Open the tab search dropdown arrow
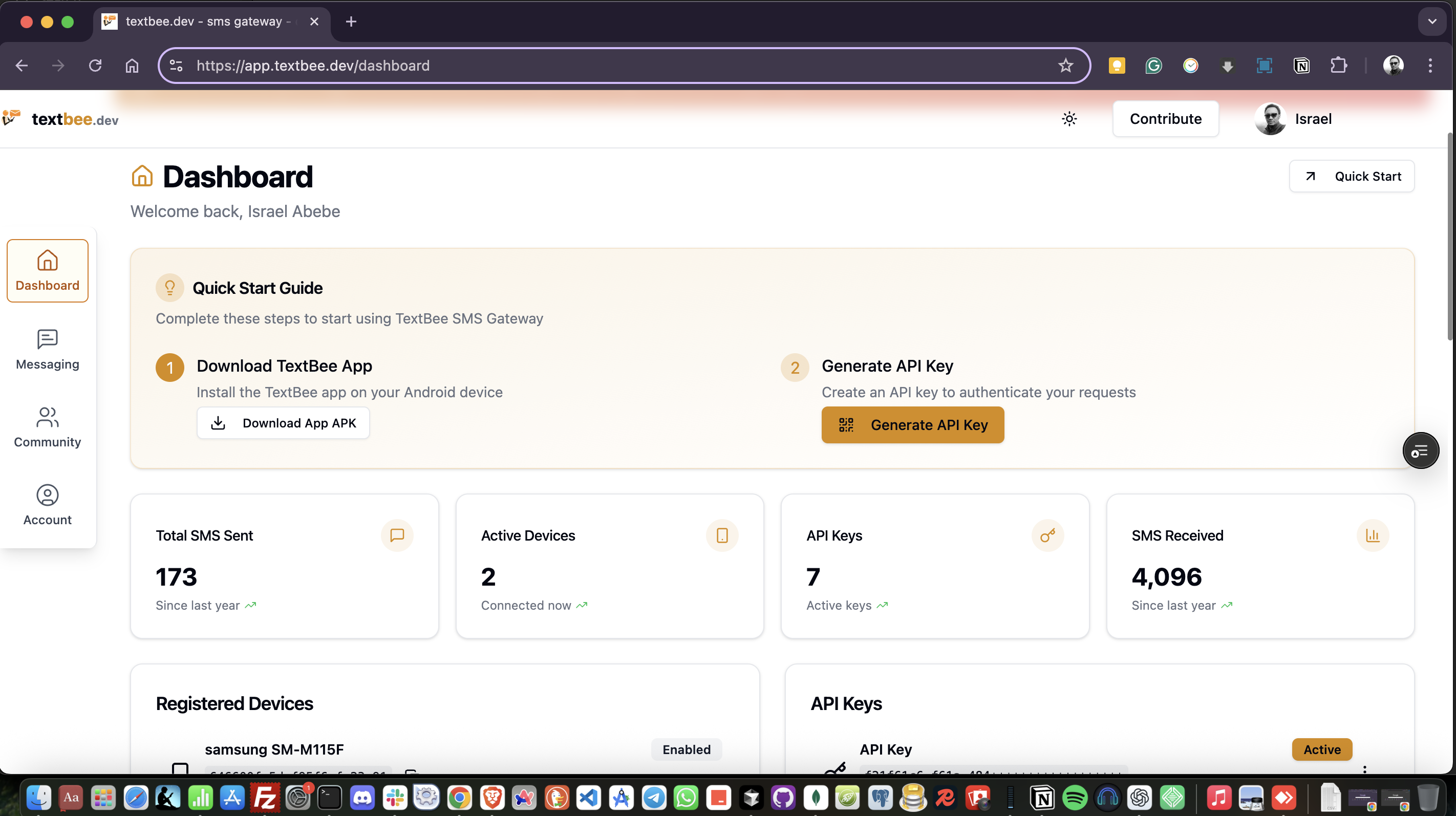 point(1432,22)
